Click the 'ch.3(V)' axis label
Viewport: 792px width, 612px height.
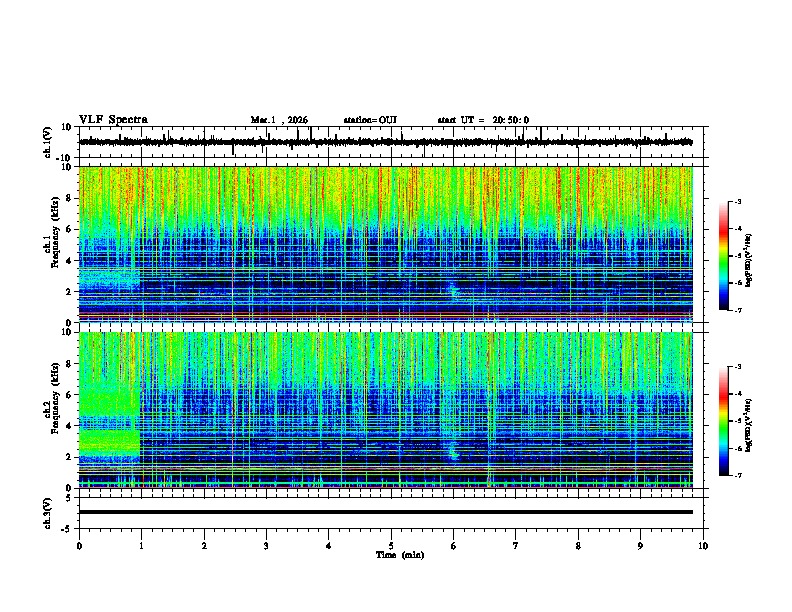[x=48, y=513]
